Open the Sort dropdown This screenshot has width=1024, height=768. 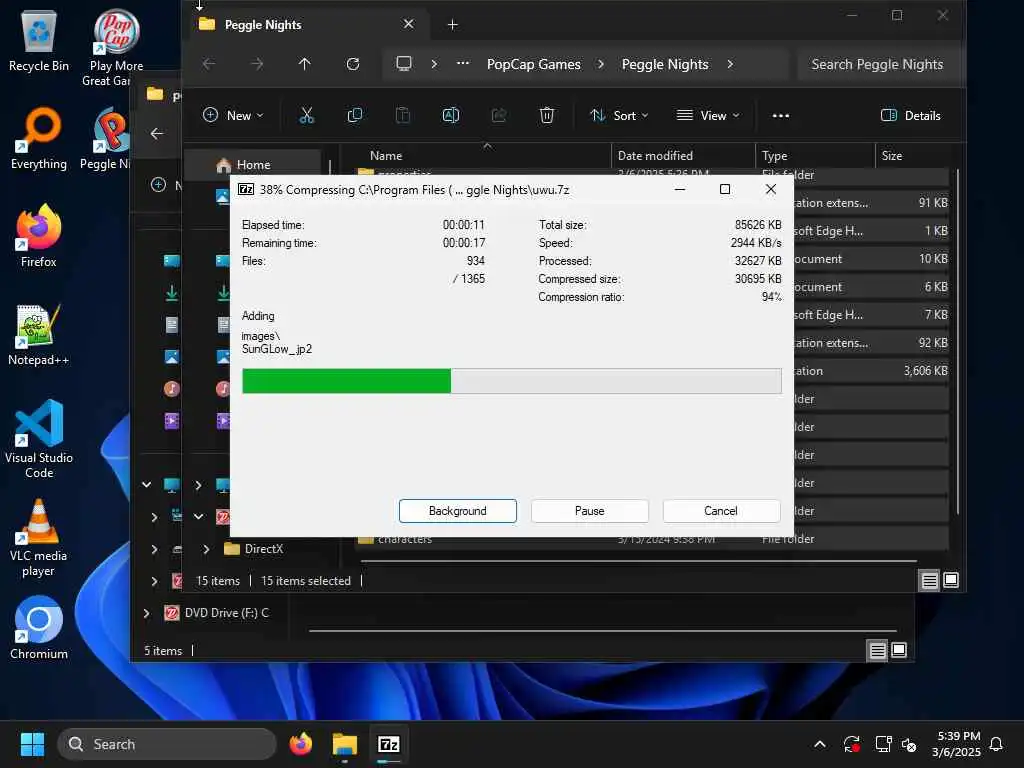(x=619, y=116)
